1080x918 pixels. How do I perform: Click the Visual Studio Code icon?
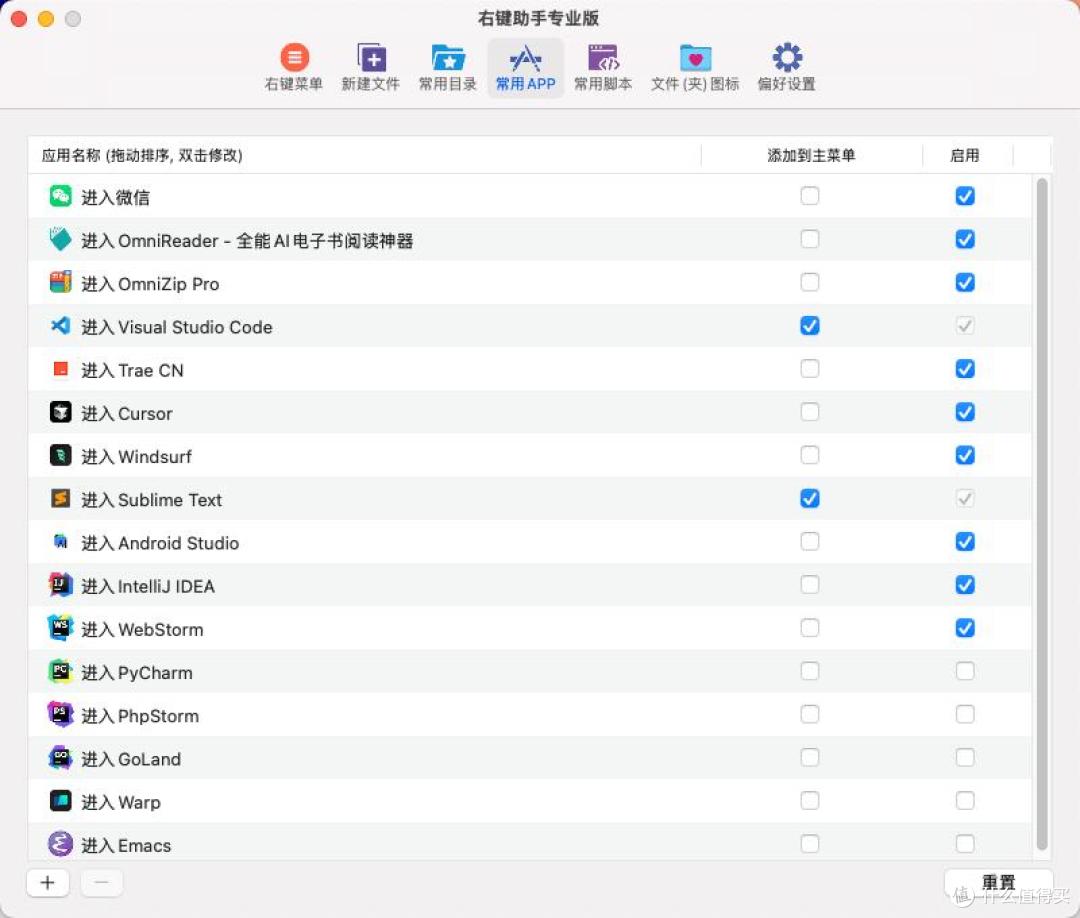coord(61,326)
